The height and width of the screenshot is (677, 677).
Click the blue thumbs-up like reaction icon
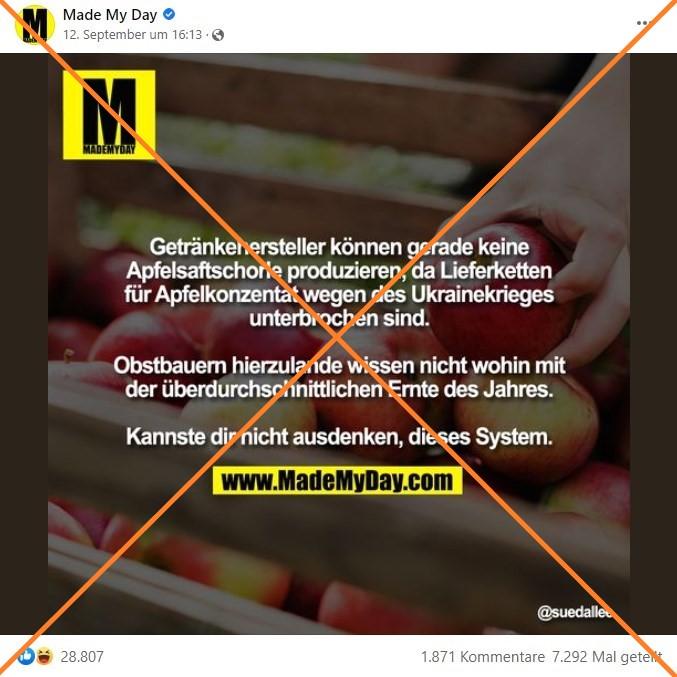(x=27, y=657)
